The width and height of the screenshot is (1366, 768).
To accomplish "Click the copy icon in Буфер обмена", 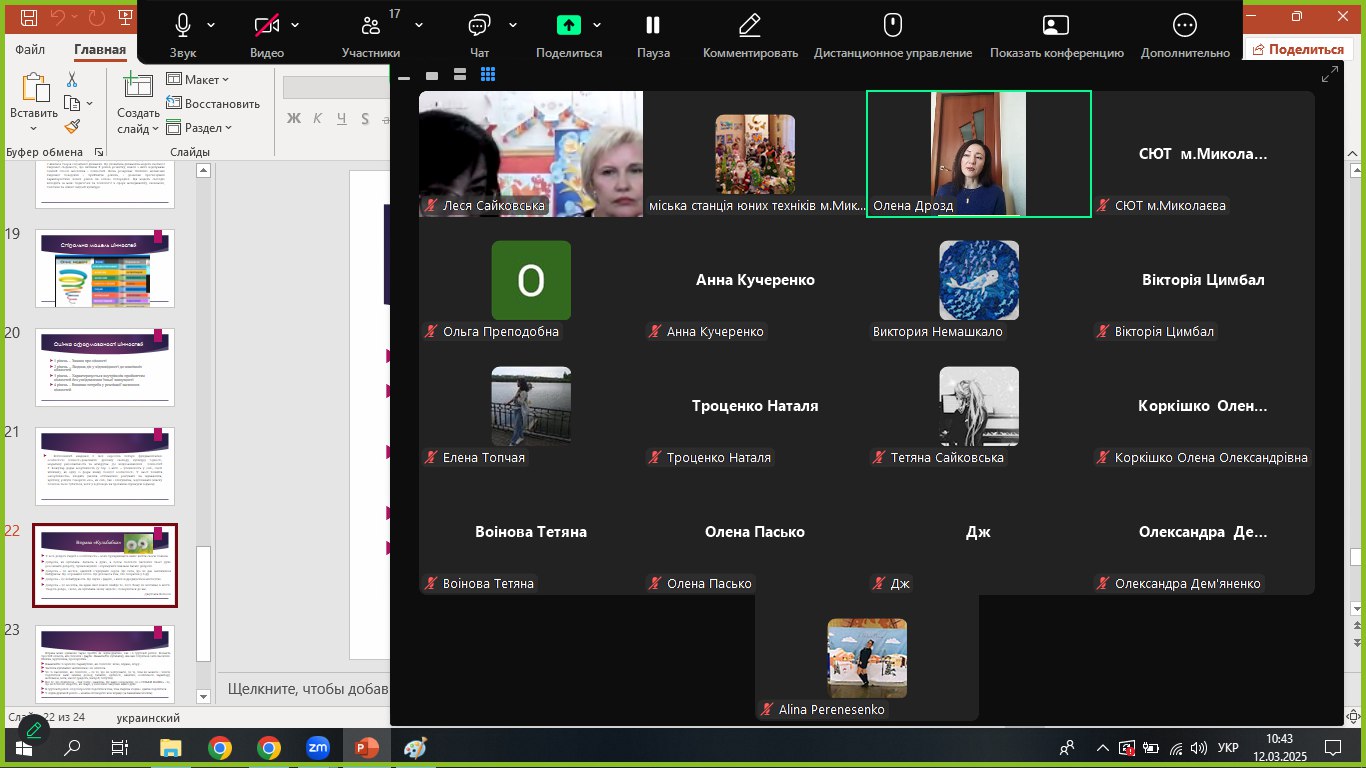I will pos(71,103).
